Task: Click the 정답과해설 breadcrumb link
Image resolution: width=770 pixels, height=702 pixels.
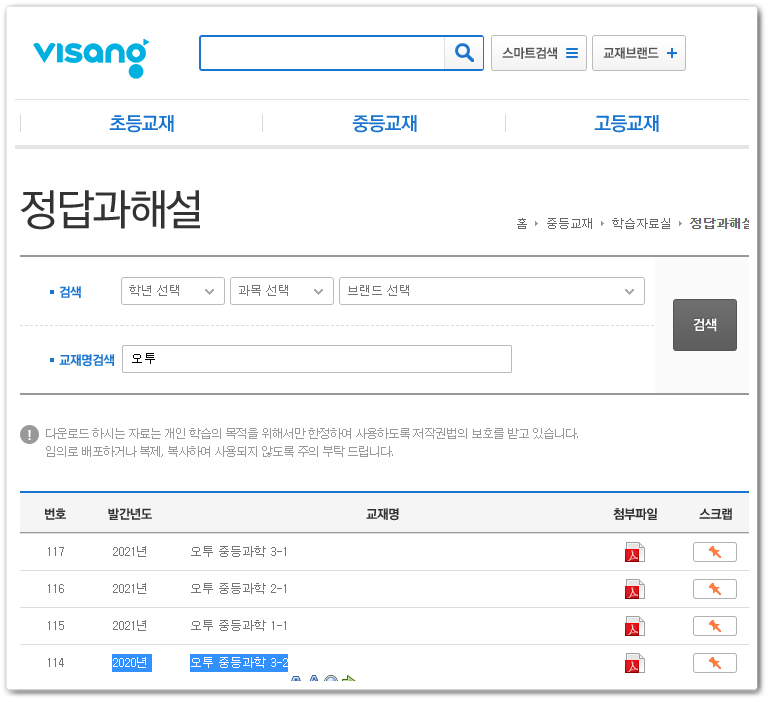Action: click(719, 224)
